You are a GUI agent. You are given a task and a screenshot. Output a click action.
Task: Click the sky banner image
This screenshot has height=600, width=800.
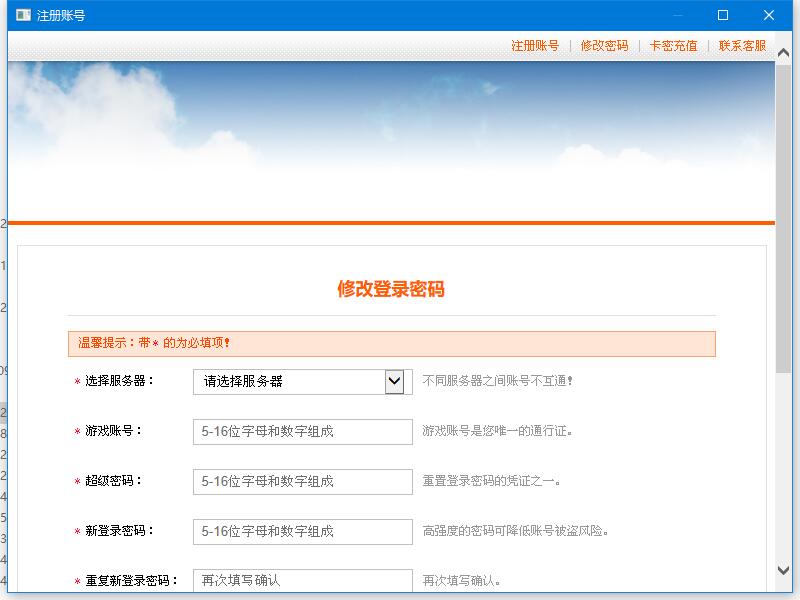391,141
